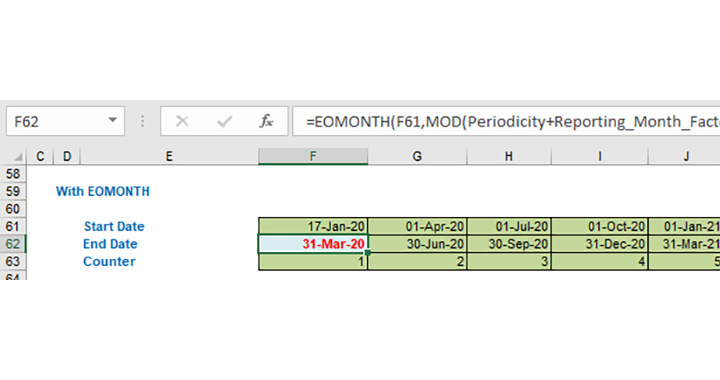Expand the Name Box dropdown arrow
The width and height of the screenshot is (720, 380).
(112, 120)
